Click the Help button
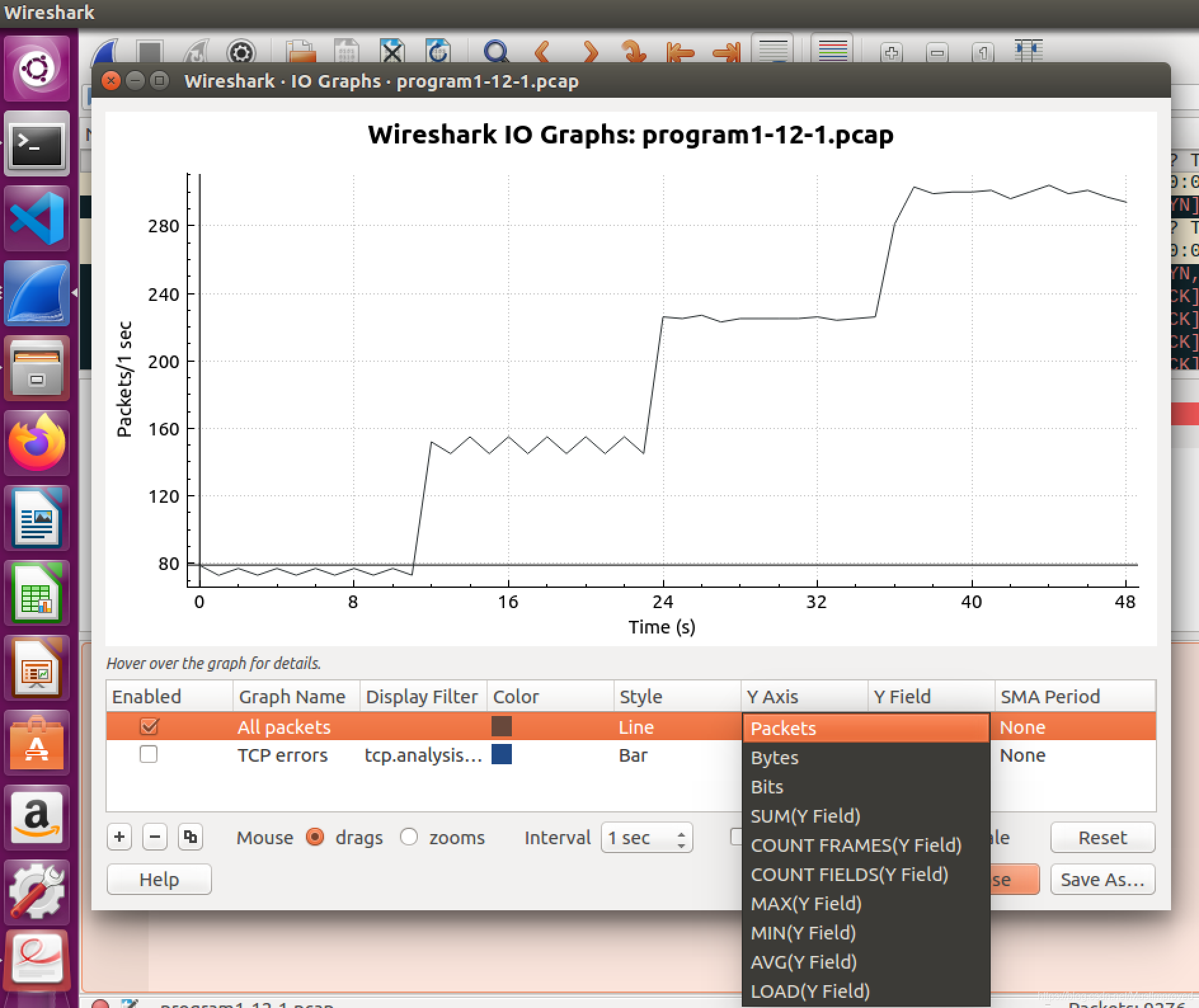Screen dimensions: 1199x1008 pos(159,879)
